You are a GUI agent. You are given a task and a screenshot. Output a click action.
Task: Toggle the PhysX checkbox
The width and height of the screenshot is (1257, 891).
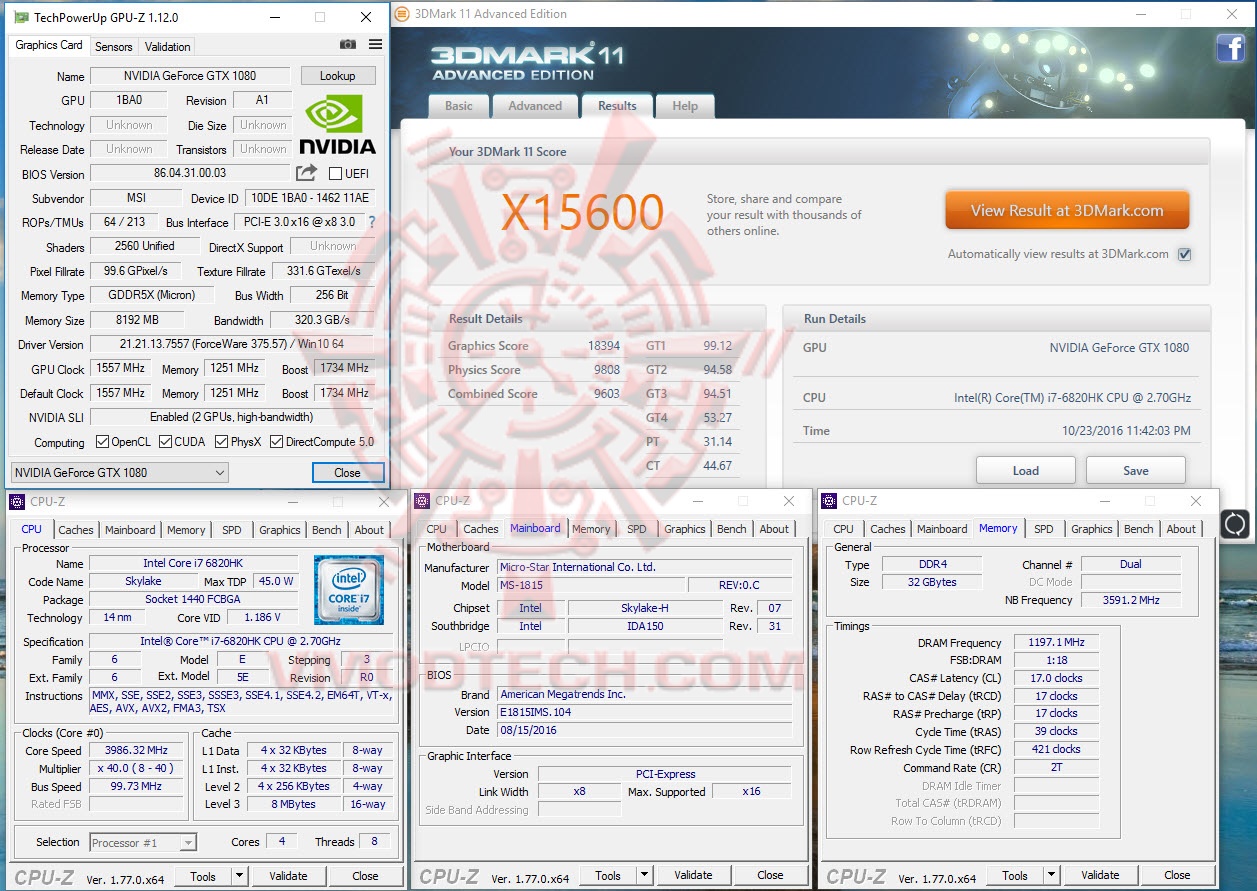coord(220,442)
